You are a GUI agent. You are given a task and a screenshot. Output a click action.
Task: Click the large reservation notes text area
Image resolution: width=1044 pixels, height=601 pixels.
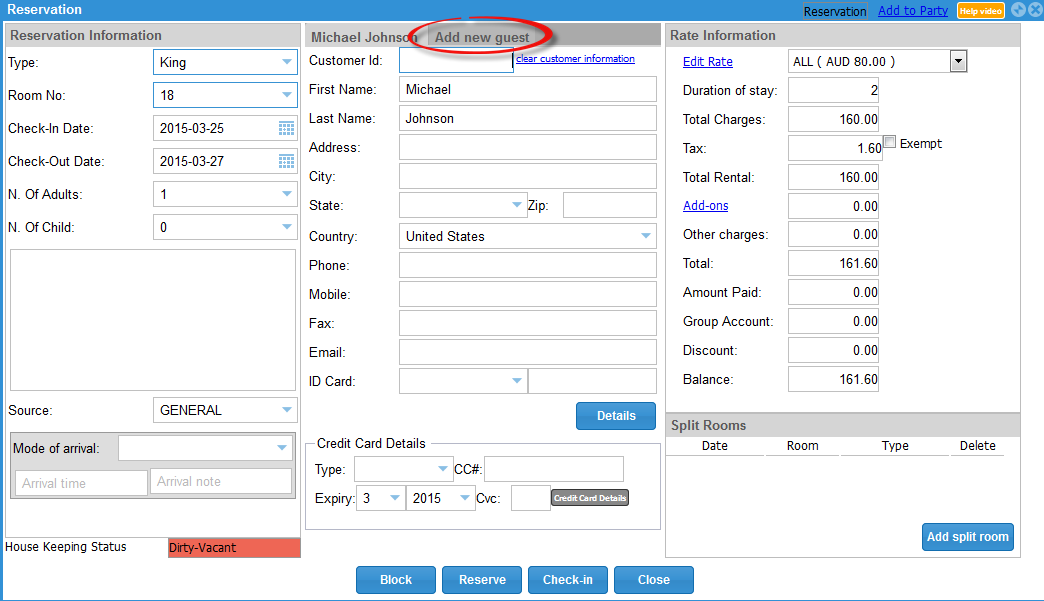click(152, 320)
